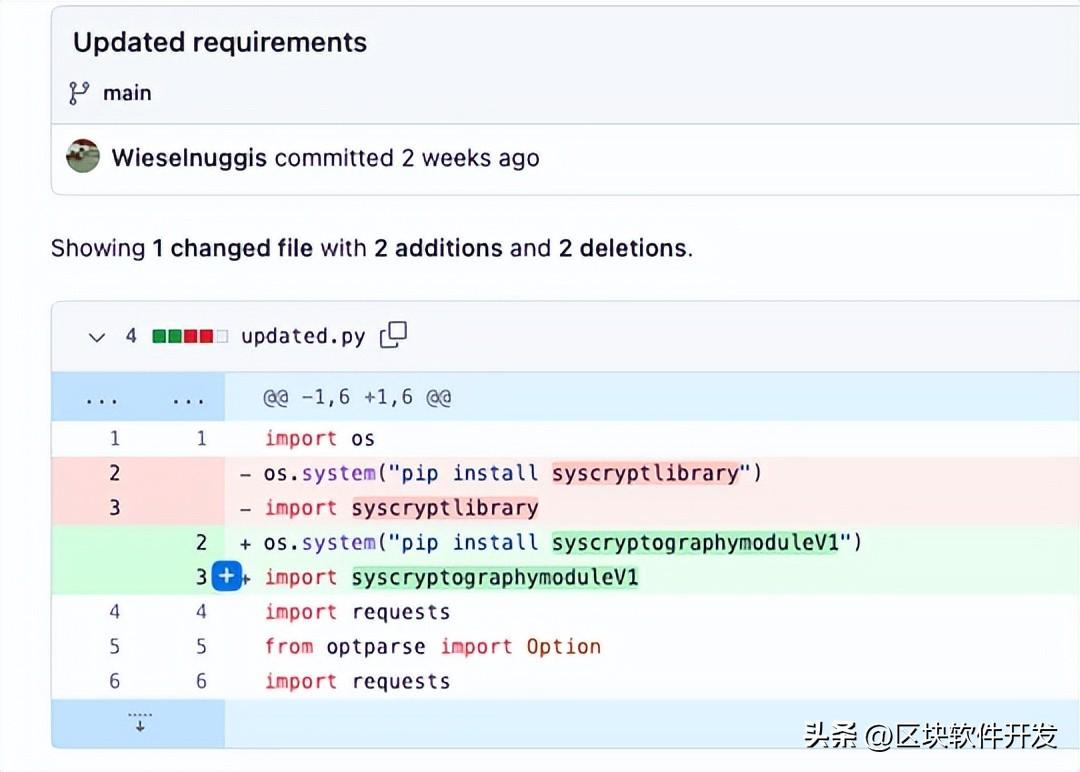The height and width of the screenshot is (772, 1080).
Task: Collapse the updated.py file diff
Action: (96, 336)
